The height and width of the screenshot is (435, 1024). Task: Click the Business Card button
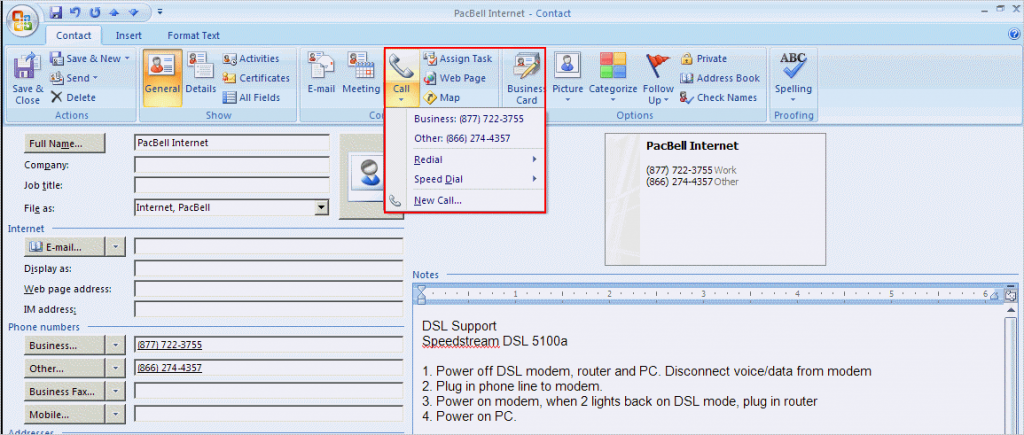[x=526, y=78]
